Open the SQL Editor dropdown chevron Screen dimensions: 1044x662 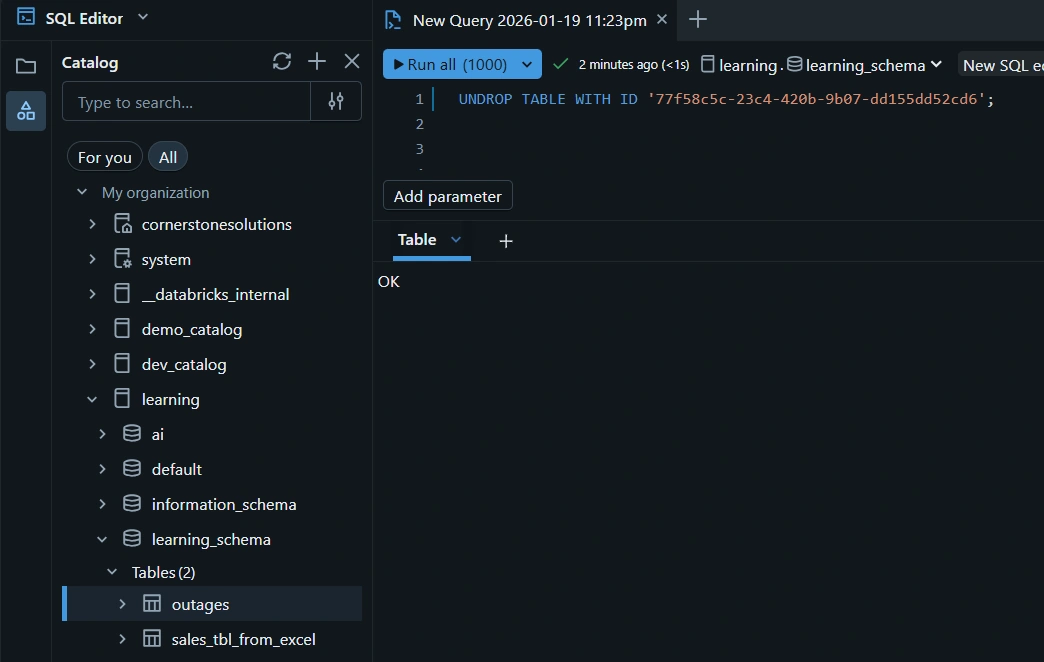tap(142, 17)
